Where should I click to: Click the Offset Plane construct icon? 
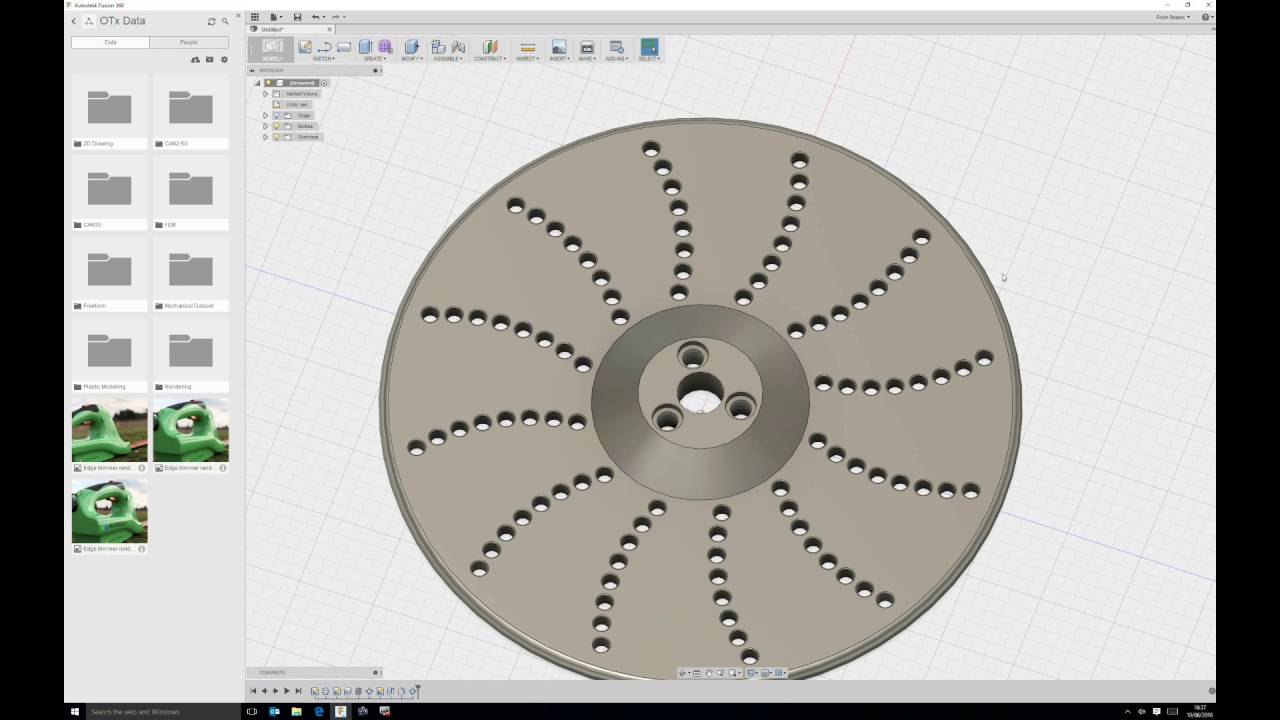coord(490,47)
